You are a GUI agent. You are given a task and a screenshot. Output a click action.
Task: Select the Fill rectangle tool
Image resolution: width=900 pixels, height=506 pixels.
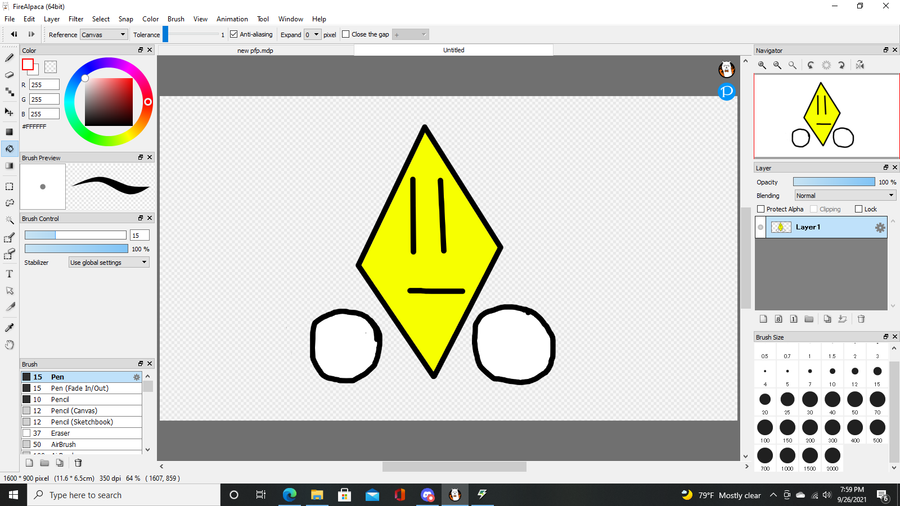click(x=10, y=131)
